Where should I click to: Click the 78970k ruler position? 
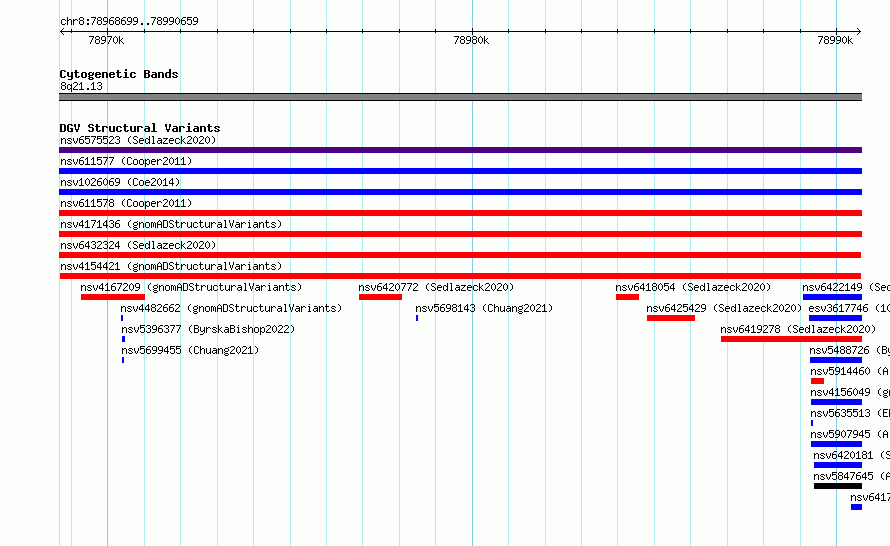pos(106,40)
